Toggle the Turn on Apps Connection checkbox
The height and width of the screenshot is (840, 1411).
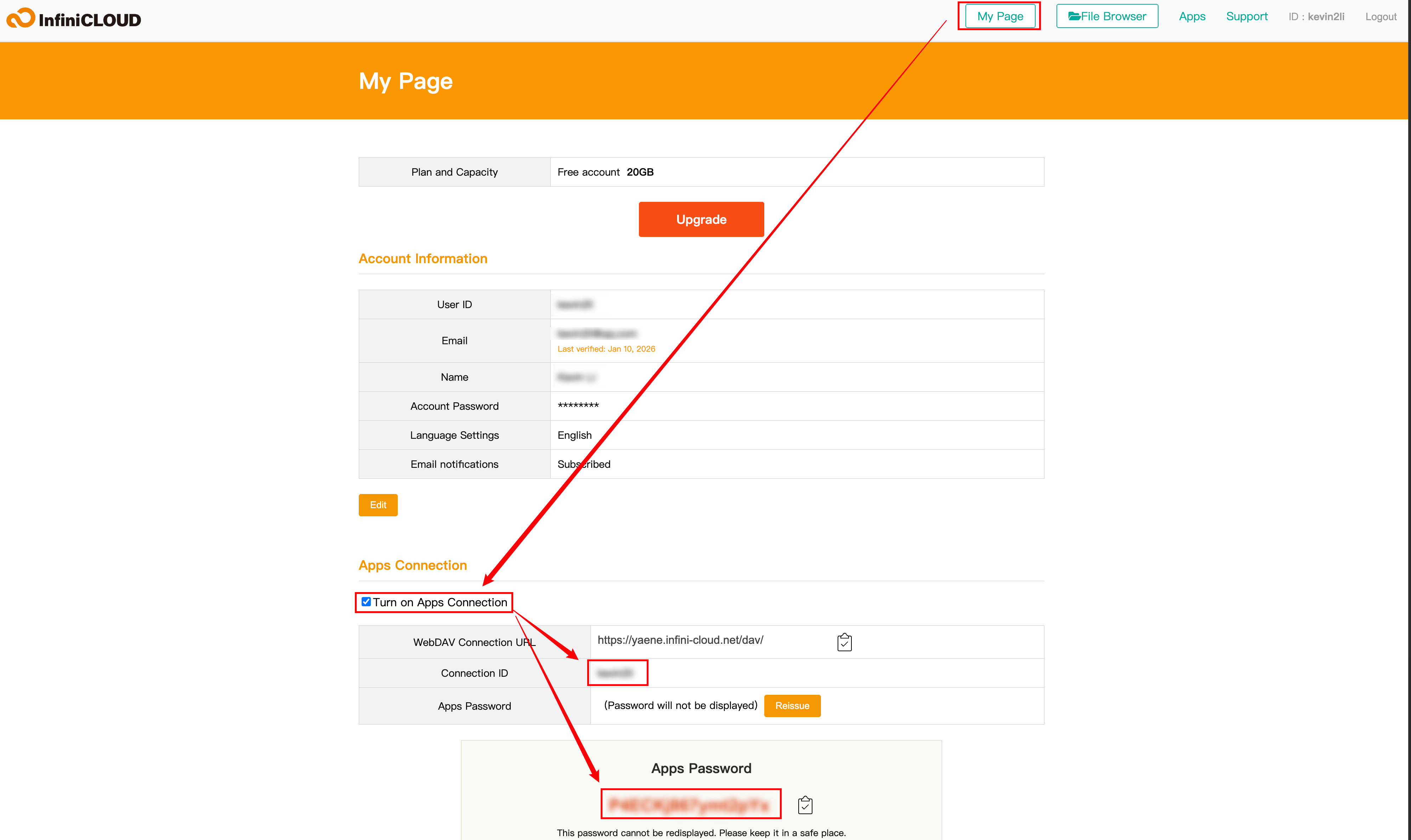coord(366,602)
